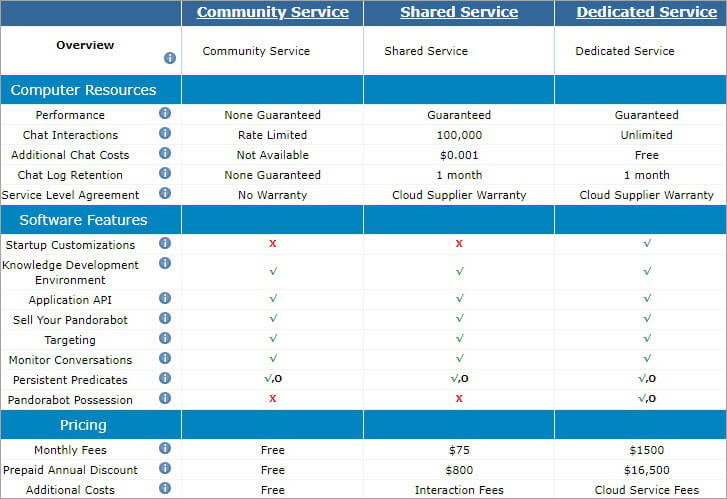Click the info icon for Prepaid Annual Discount
This screenshot has height=499, width=727.
(x=165, y=468)
